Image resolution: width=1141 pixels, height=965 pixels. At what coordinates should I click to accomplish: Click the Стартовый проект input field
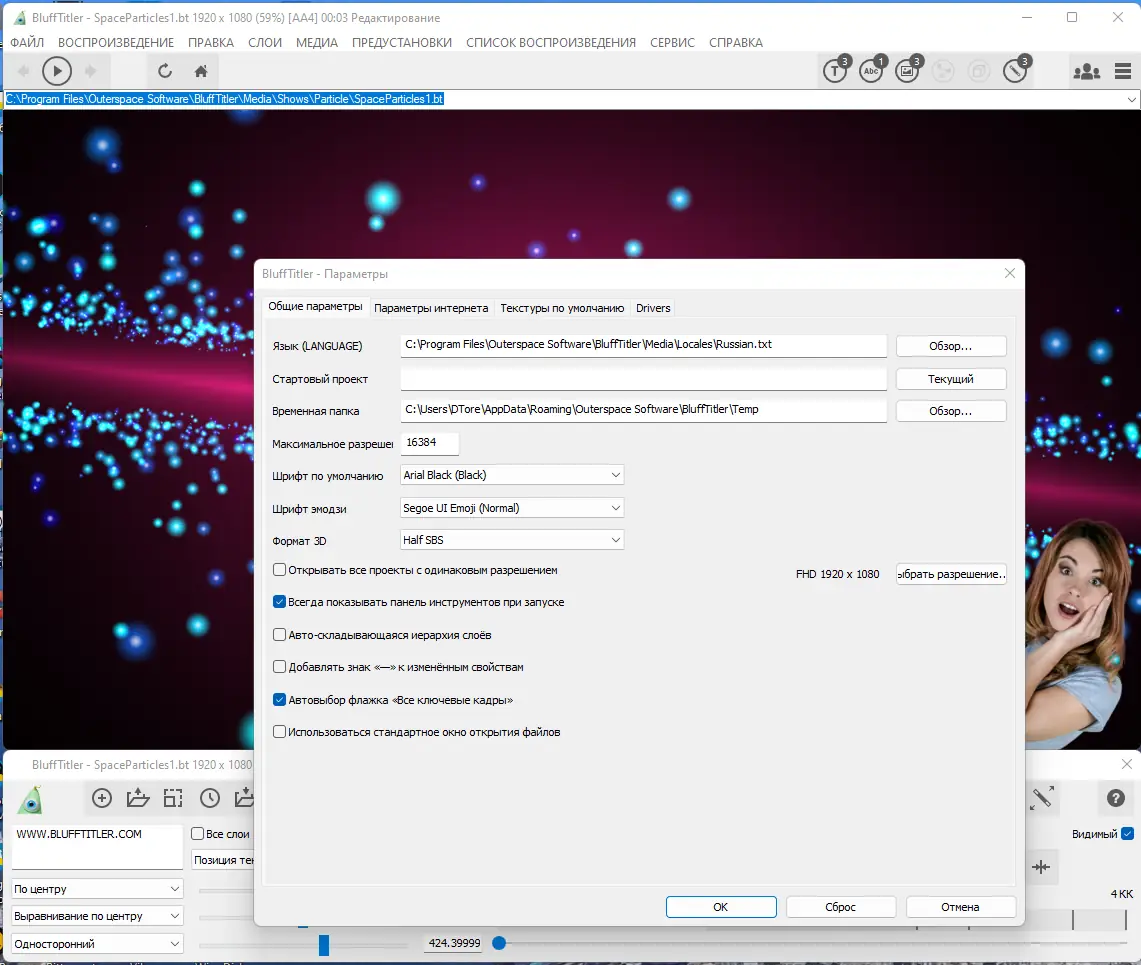point(643,378)
